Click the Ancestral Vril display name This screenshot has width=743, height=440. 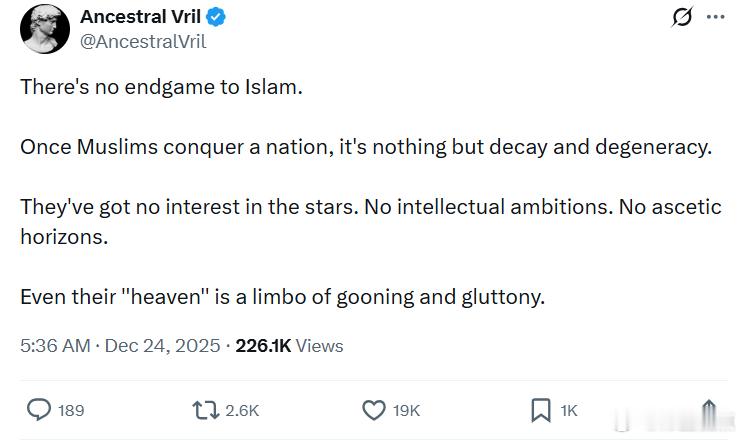pos(139,17)
